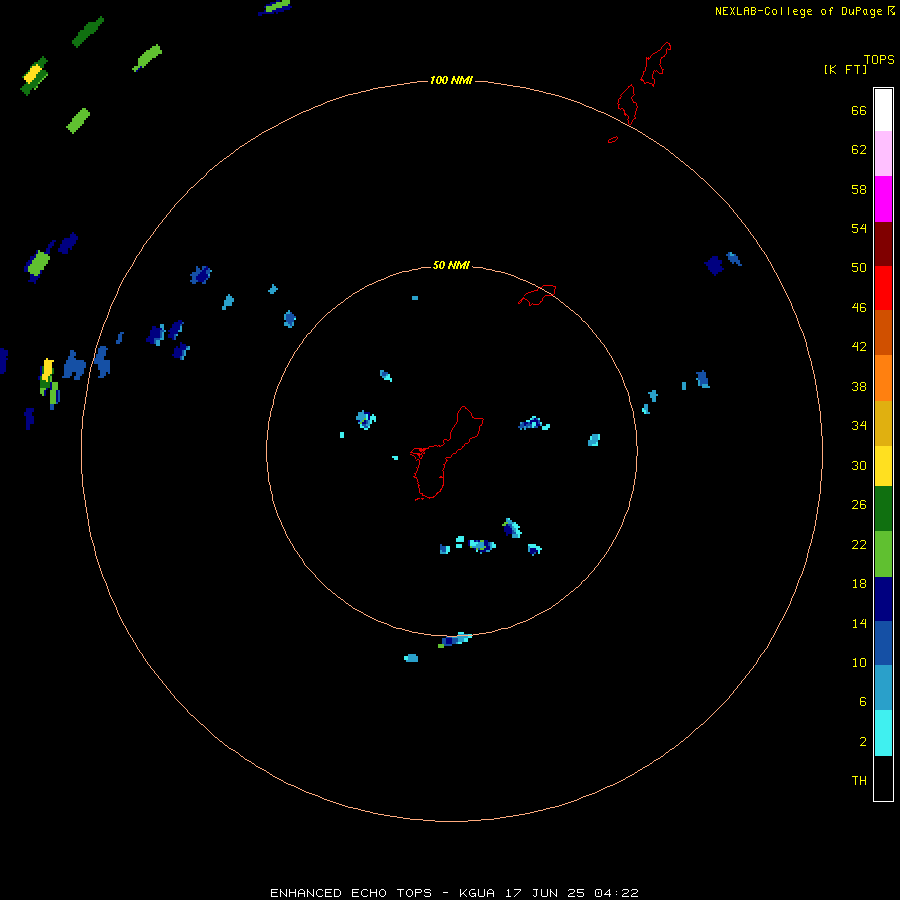900x900 pixels.
Task: Click the Rota island outline on 50 NMI ring
Action: click(537, 295)
